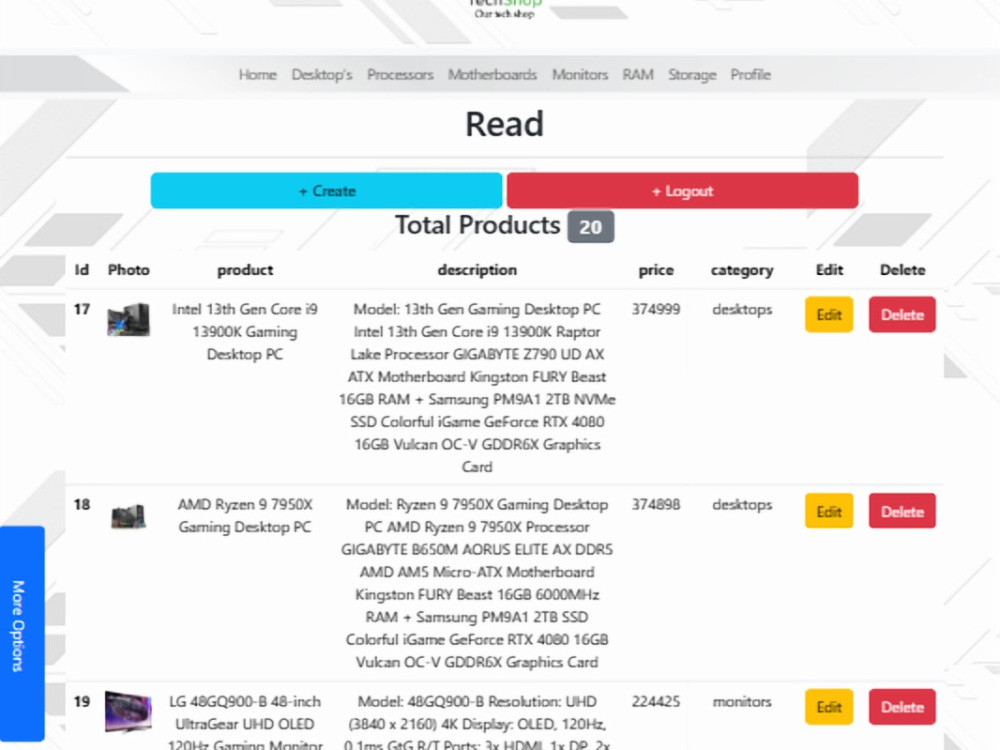Click the price 374999 cell
Screen dimensions: 1000x750
pos(656,309)
